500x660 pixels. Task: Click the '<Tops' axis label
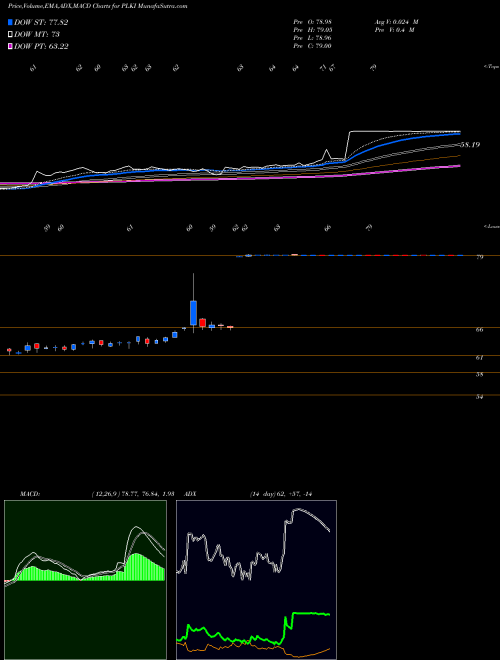click(491, 67)
